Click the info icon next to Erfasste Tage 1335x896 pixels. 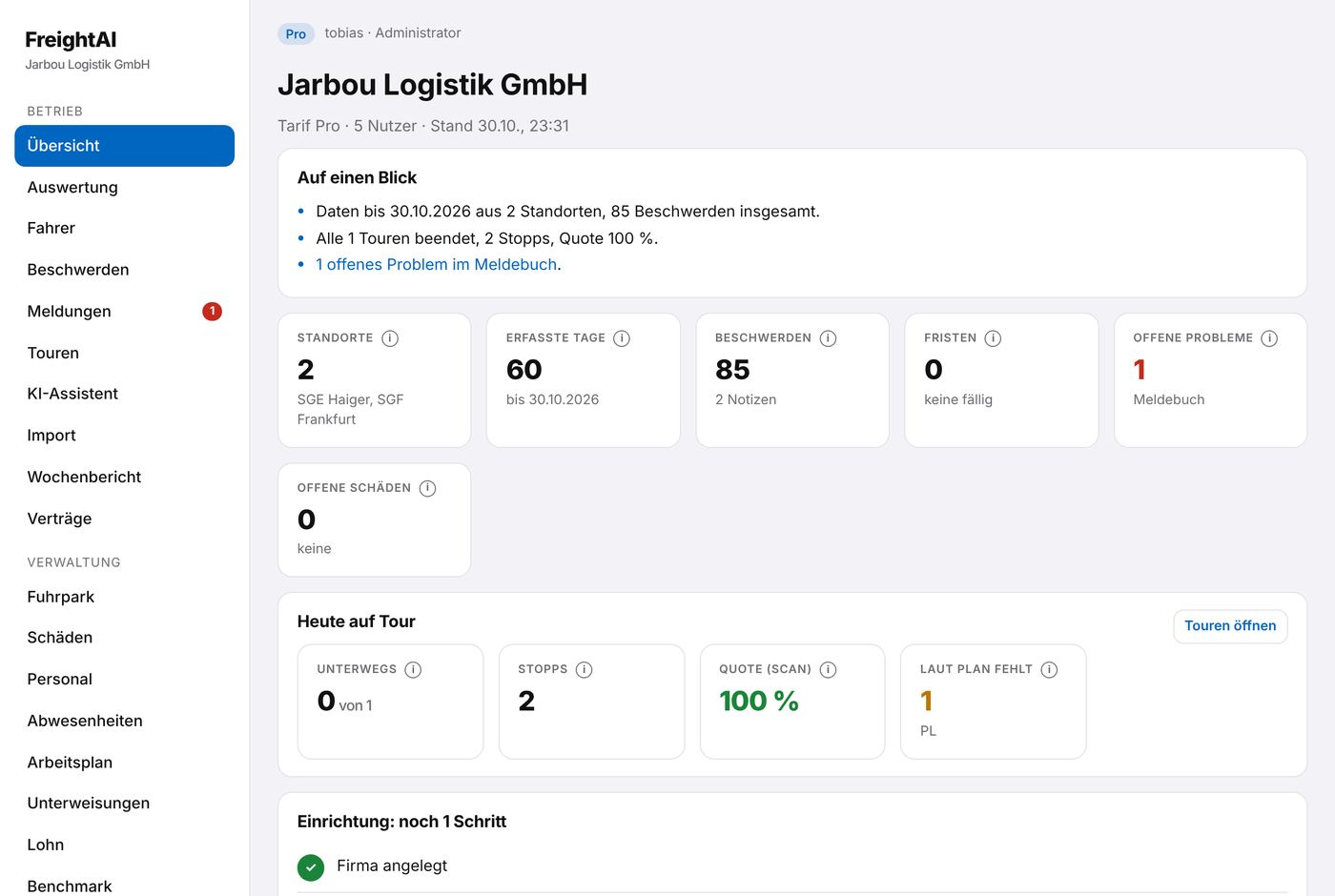pos(622,338)
